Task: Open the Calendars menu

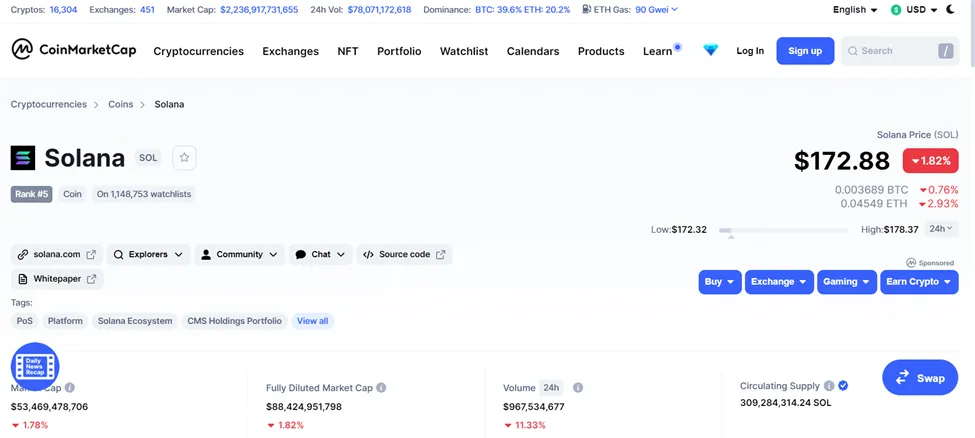Action: coord(533,51)
